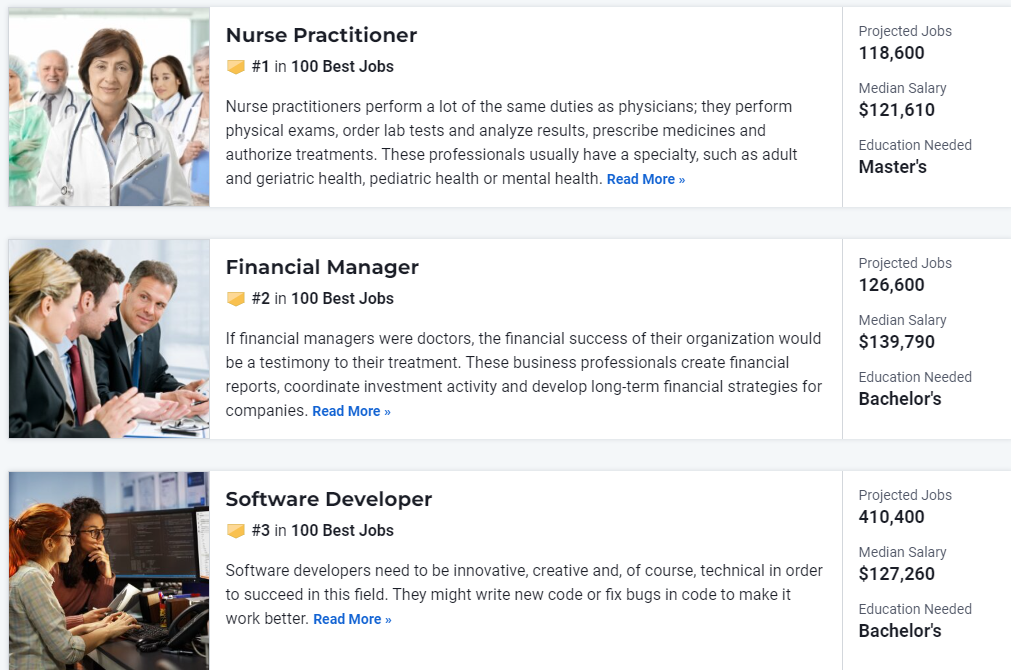Select the $139,790 median salary figure
1011x670 pixels.
pos(896,342)
